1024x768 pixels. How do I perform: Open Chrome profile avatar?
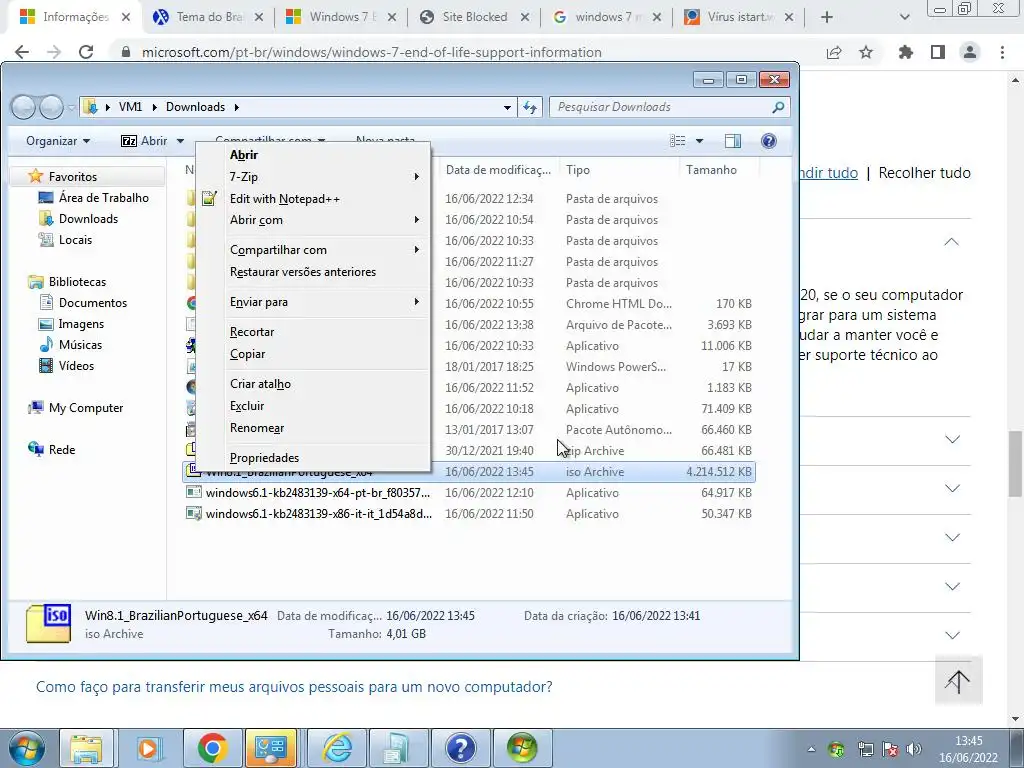point(970,52)
